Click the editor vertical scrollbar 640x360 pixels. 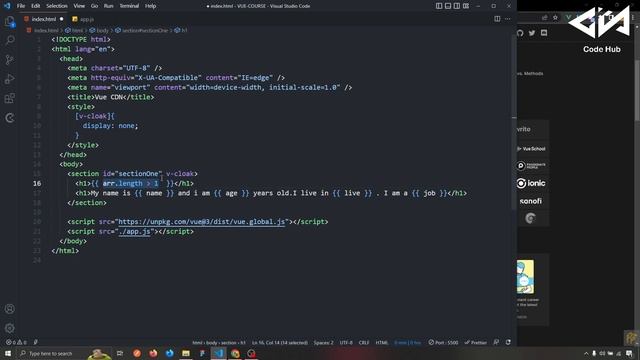513,122
